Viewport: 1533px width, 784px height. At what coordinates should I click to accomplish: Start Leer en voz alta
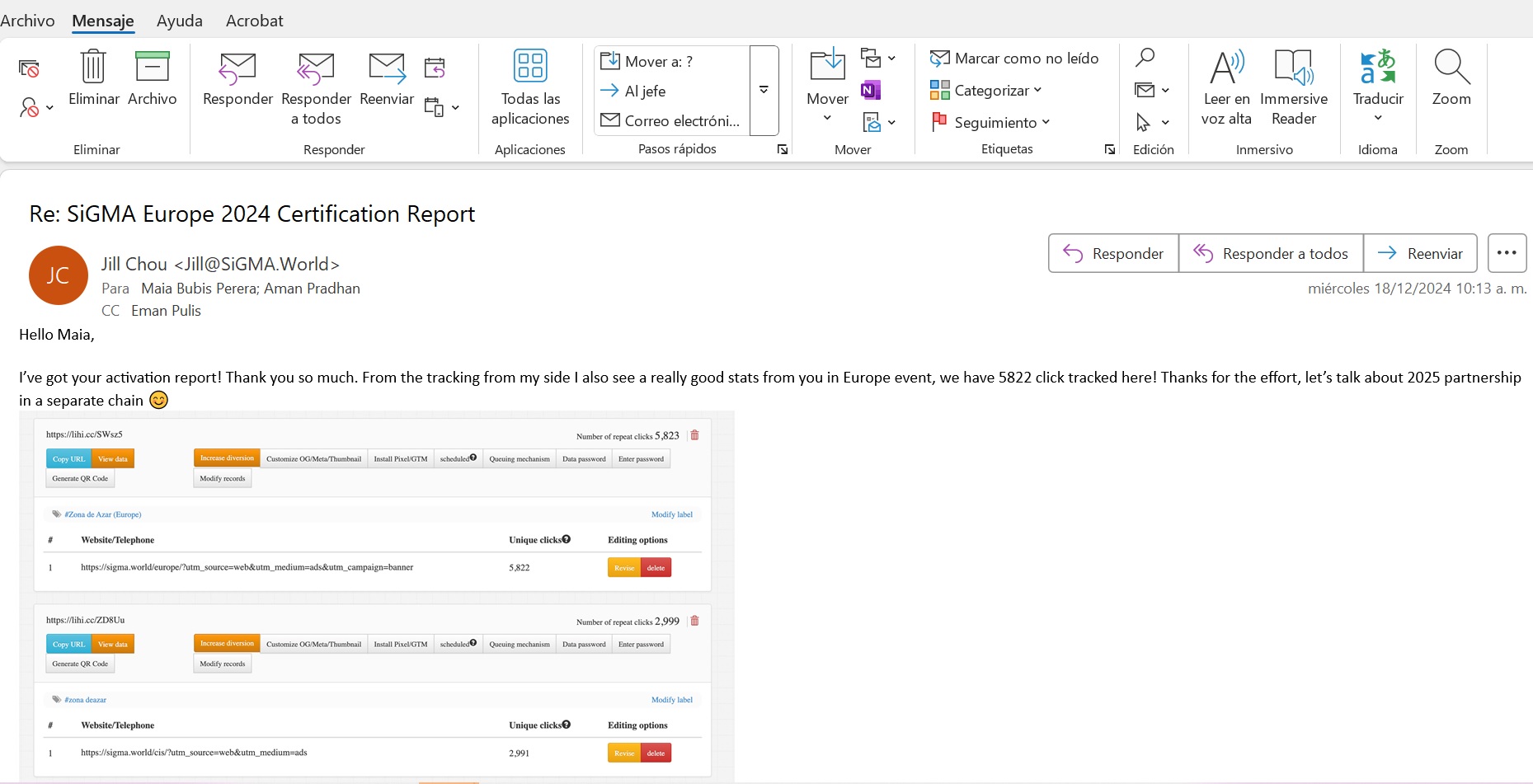[1226, 87]
